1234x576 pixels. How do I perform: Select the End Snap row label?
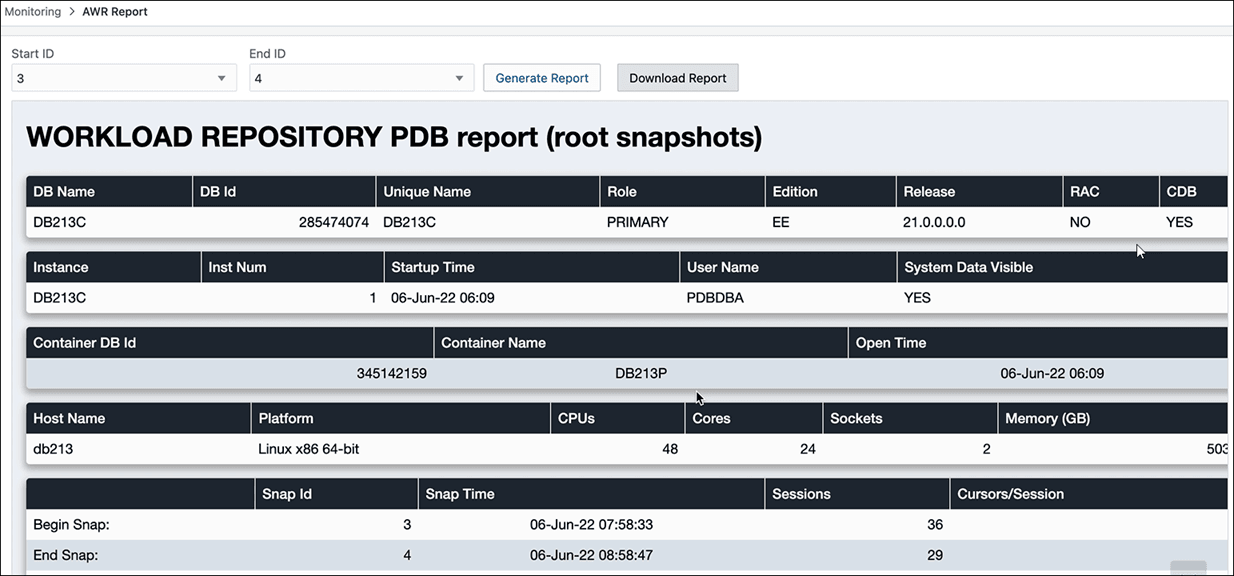(x=65, y=554)
